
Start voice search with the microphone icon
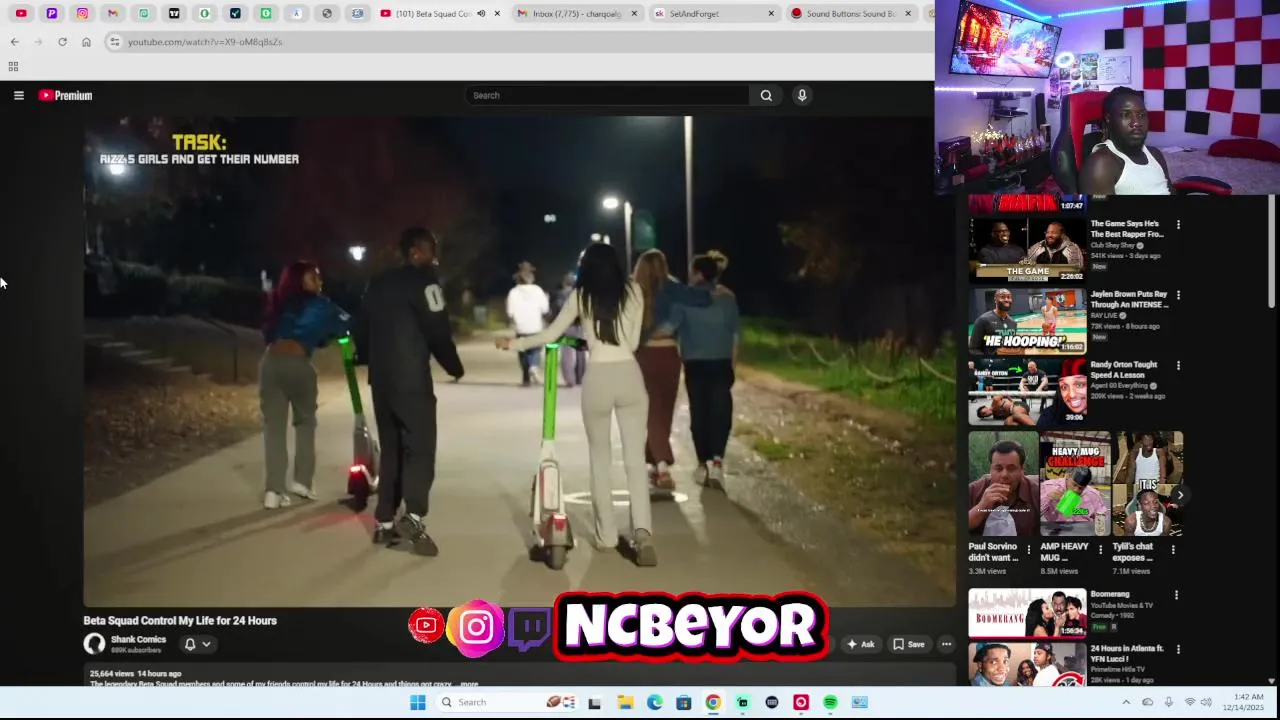click(x=801, y=95)
